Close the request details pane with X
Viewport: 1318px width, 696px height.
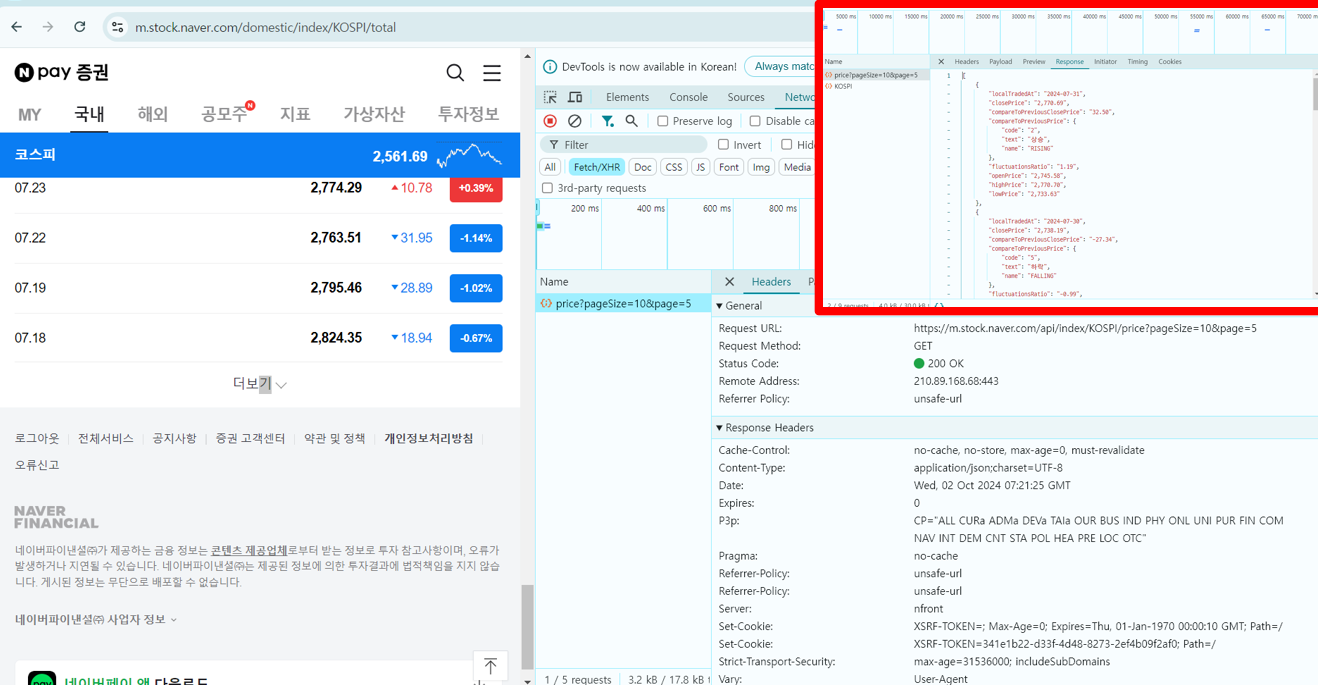(729, 282)
